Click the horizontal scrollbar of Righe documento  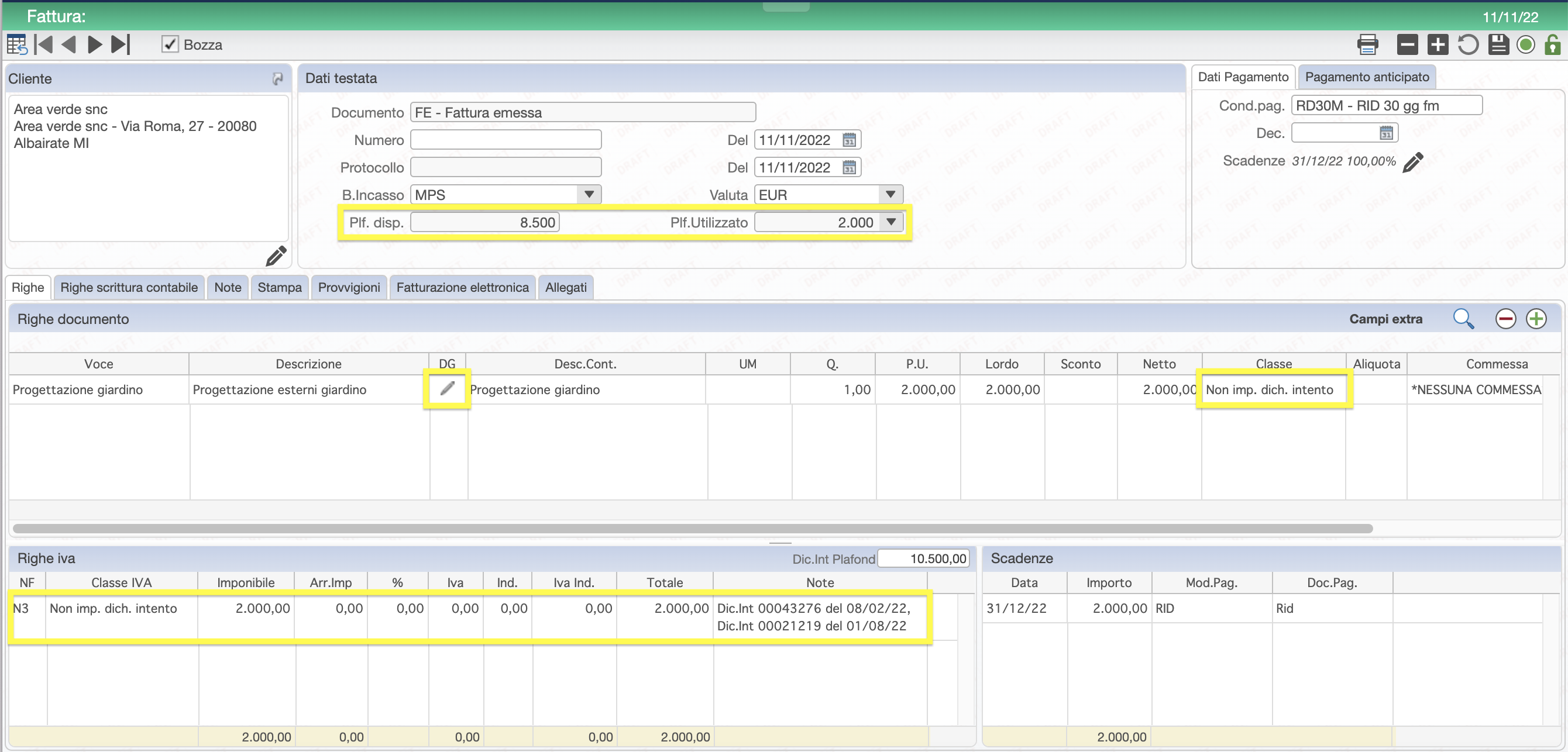[x=693, y=528]
